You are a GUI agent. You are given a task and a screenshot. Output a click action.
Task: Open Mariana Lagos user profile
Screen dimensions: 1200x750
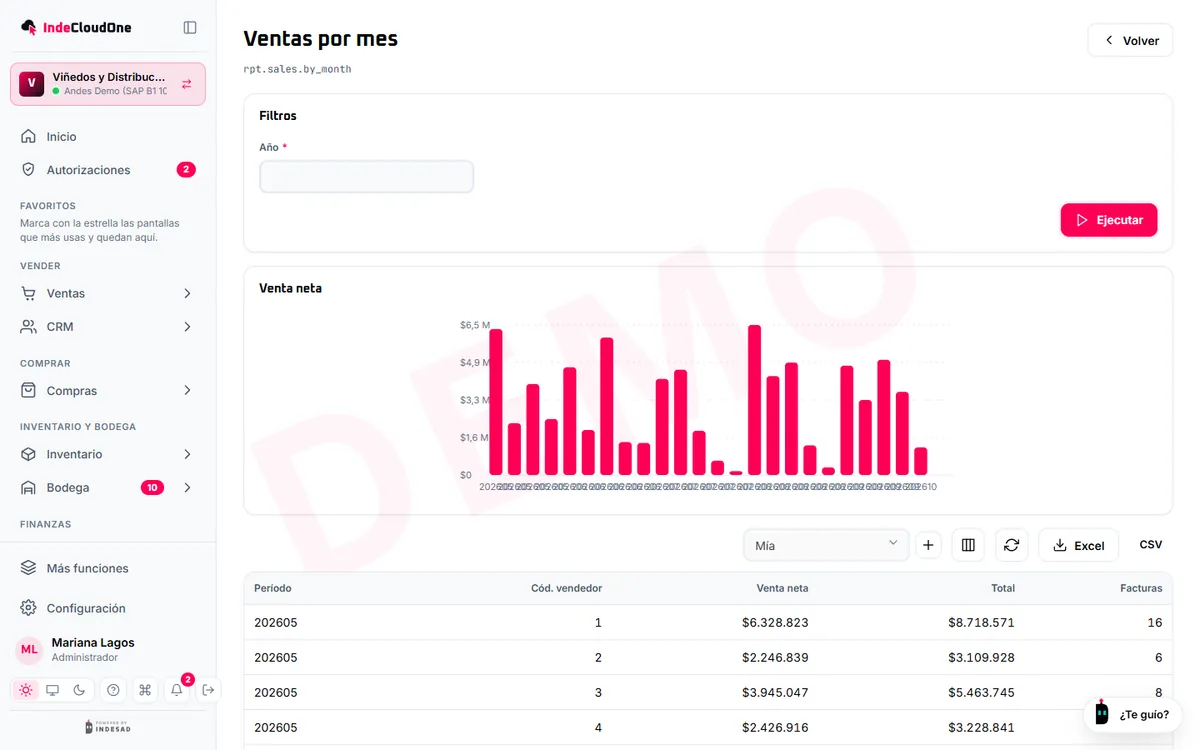93,650
